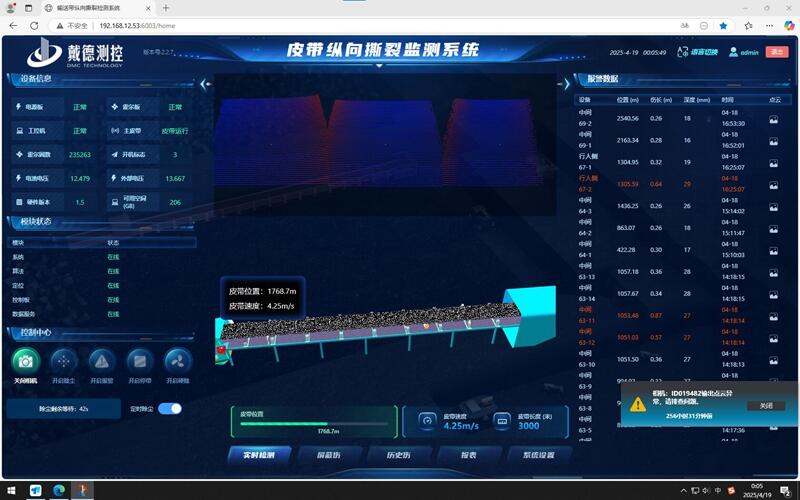Click the camera icon in control center
Image resolution: width=800 pixels, height=500 pixels.
pos(26,360)
